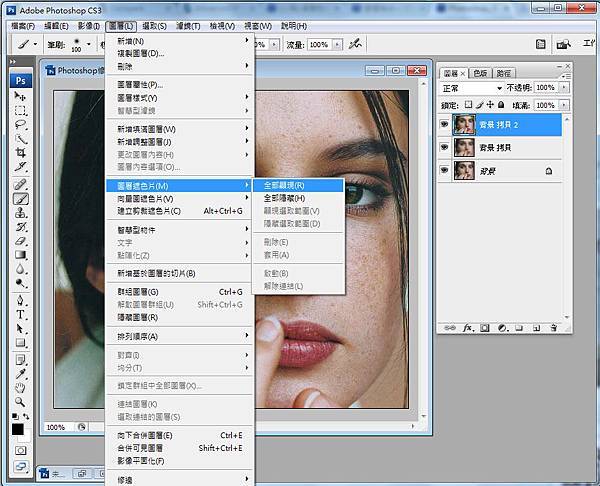Select the Zoom tool
This screenshot has width=600, height=486.
coord(20,402)
